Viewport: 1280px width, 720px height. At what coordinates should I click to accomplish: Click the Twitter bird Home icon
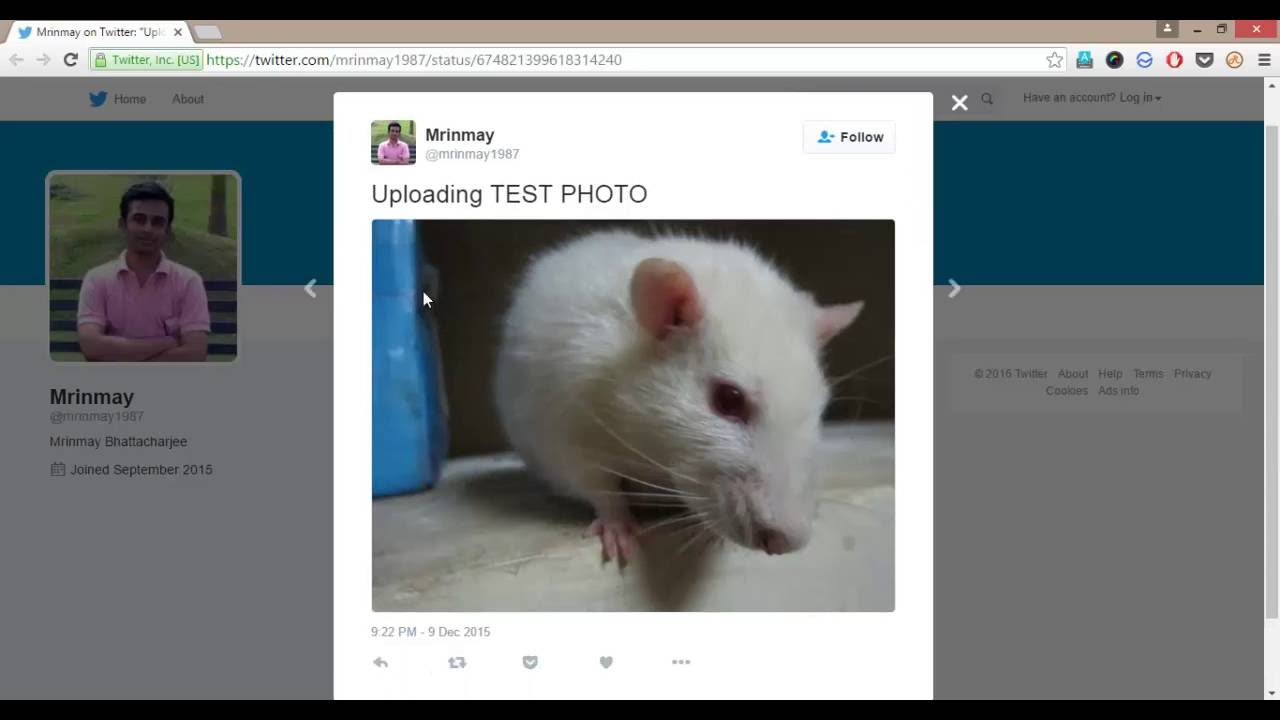pos(98,99)
